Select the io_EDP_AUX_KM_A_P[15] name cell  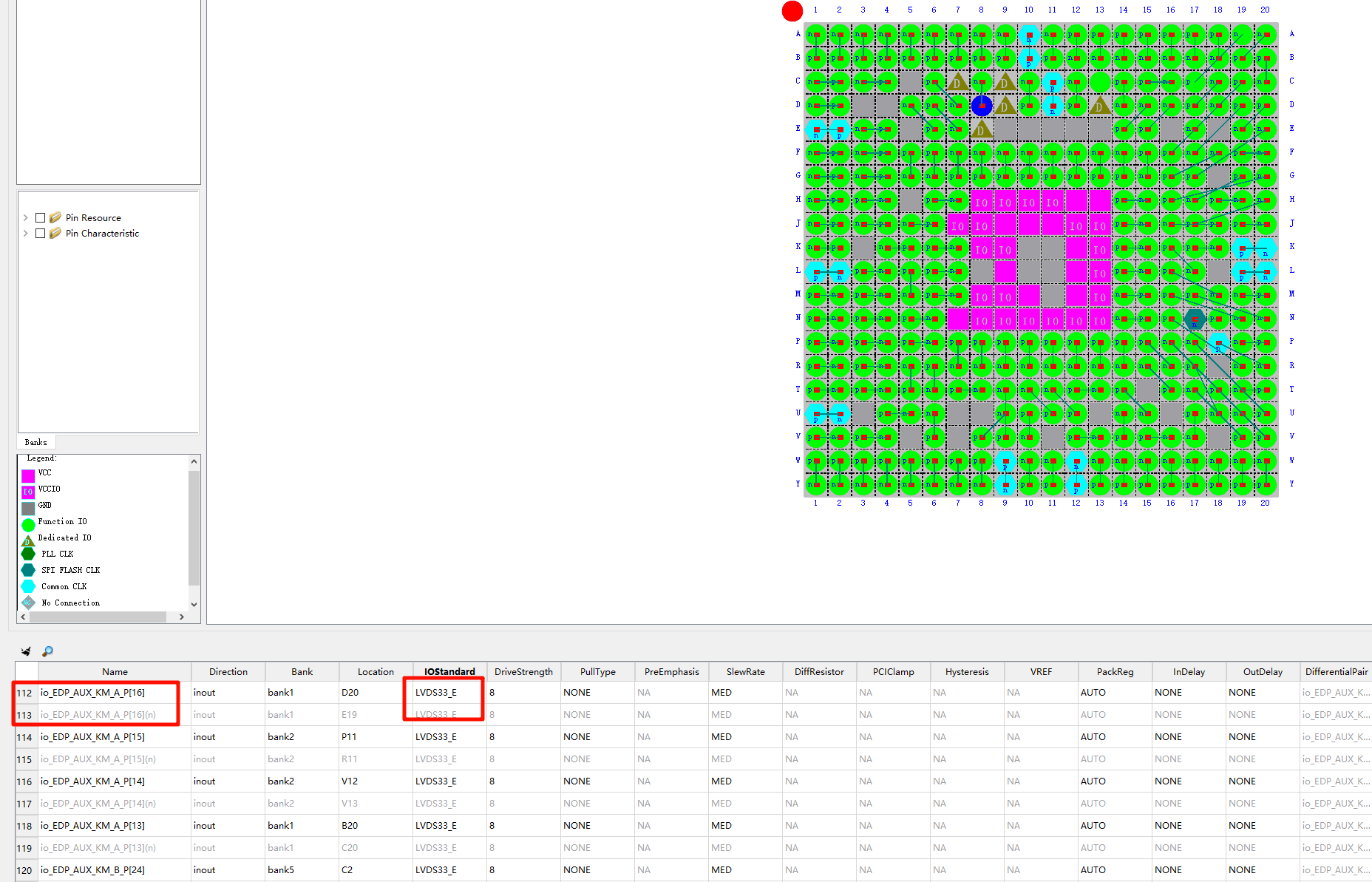(115, 737)
